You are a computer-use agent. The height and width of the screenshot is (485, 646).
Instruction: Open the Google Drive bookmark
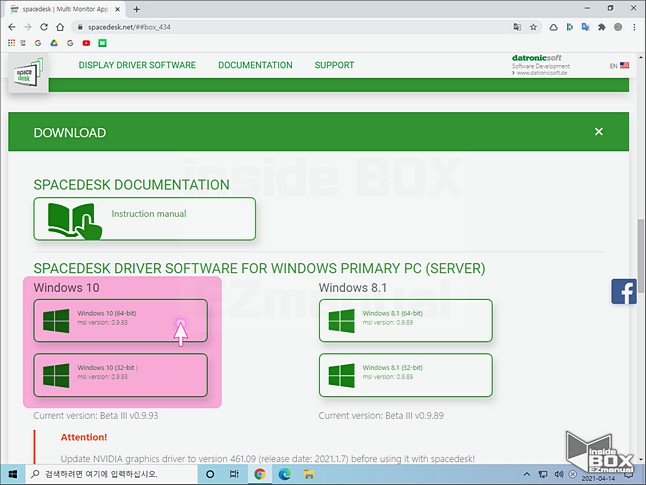point(54,43)
